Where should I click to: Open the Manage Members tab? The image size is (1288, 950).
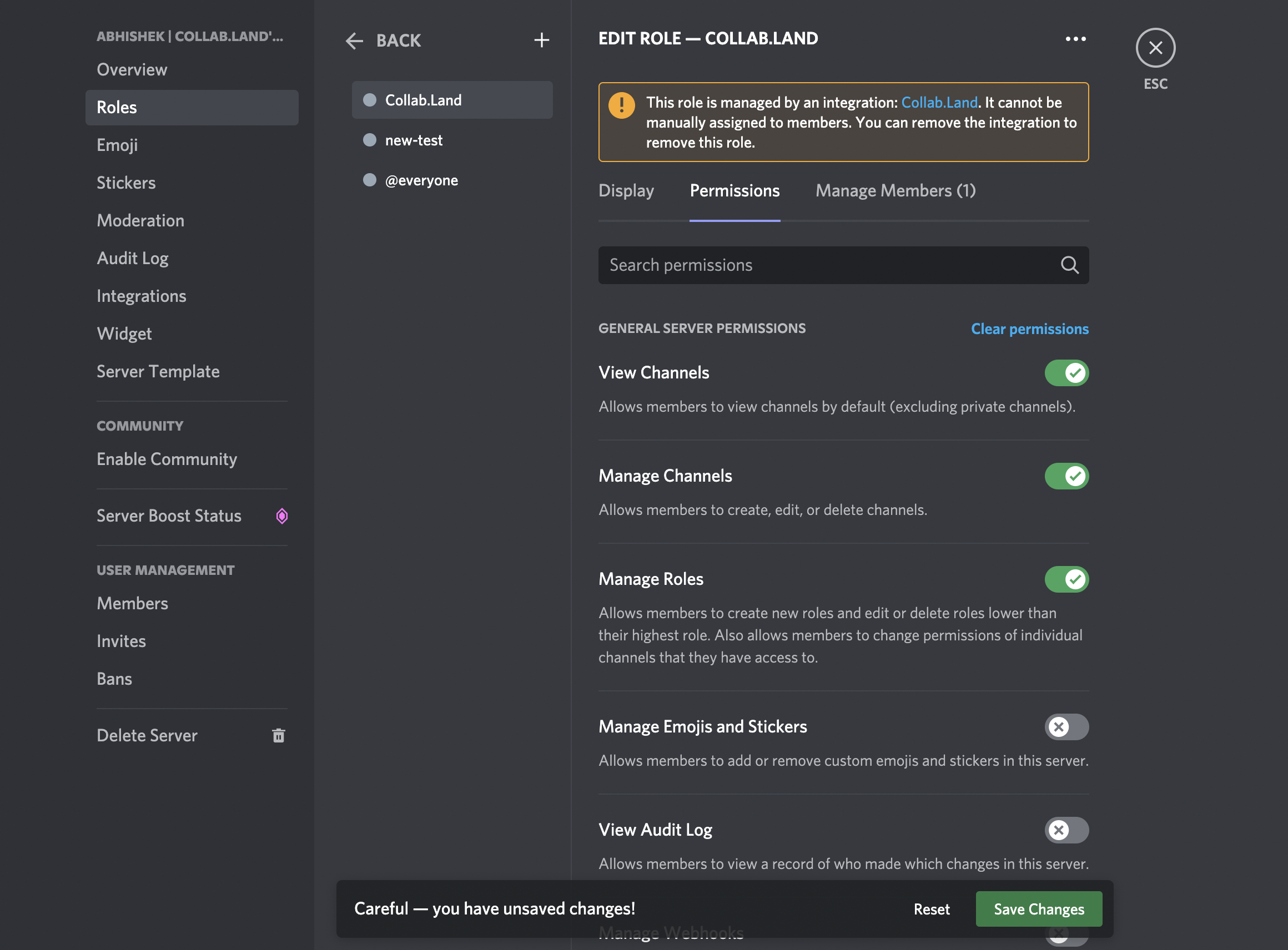click(x=894, y=190)
